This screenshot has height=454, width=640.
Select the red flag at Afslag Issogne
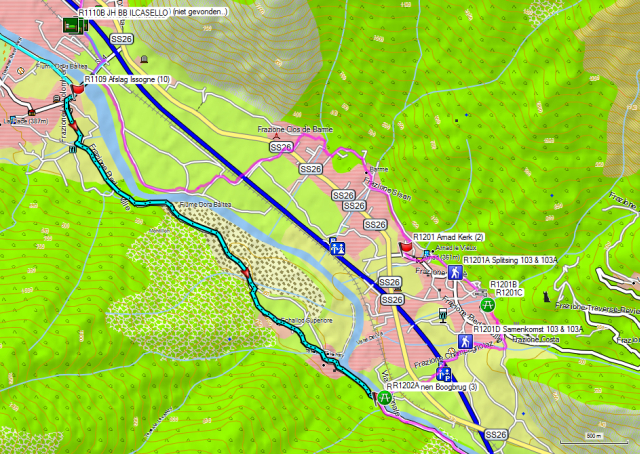coord(79,88)
